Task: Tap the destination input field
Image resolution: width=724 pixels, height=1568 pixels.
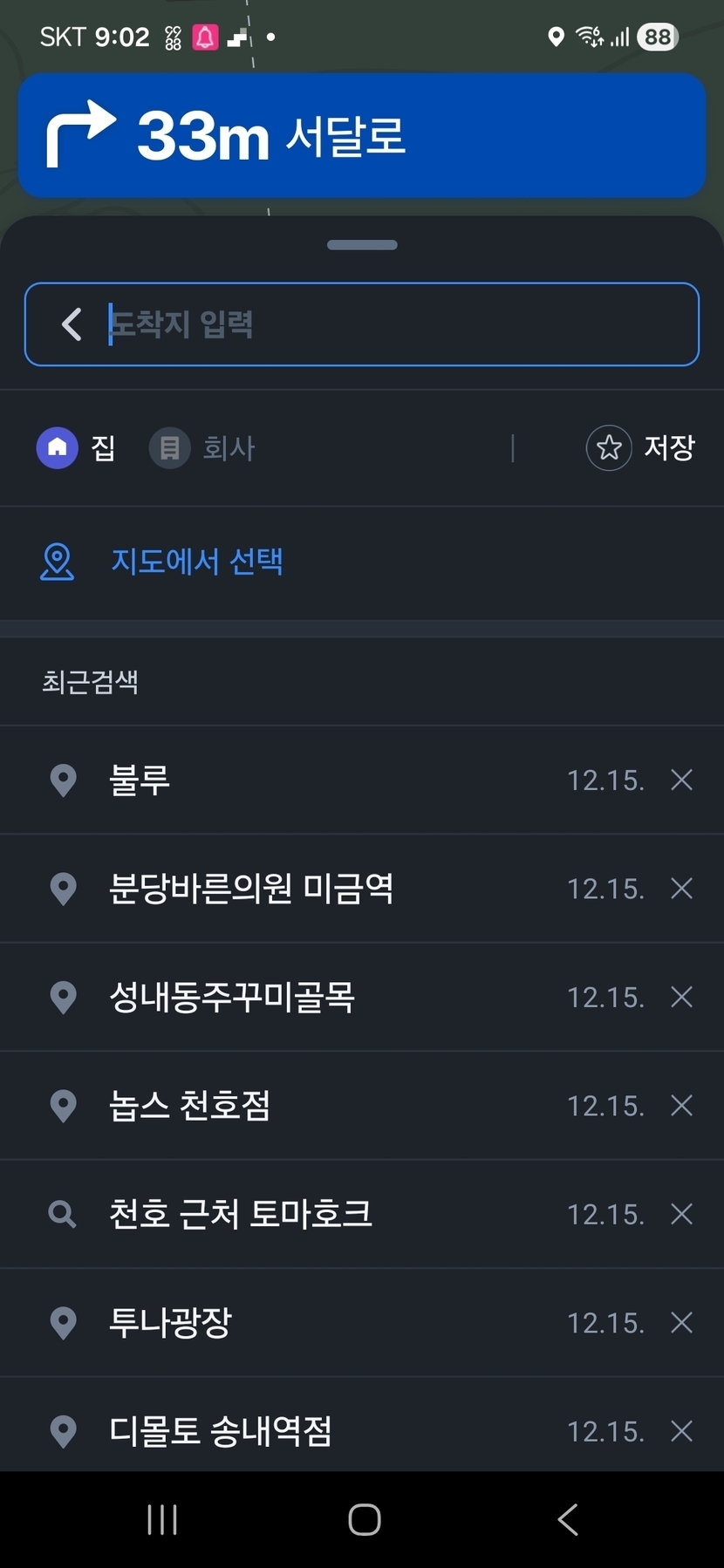Action: tap(393, 324)
